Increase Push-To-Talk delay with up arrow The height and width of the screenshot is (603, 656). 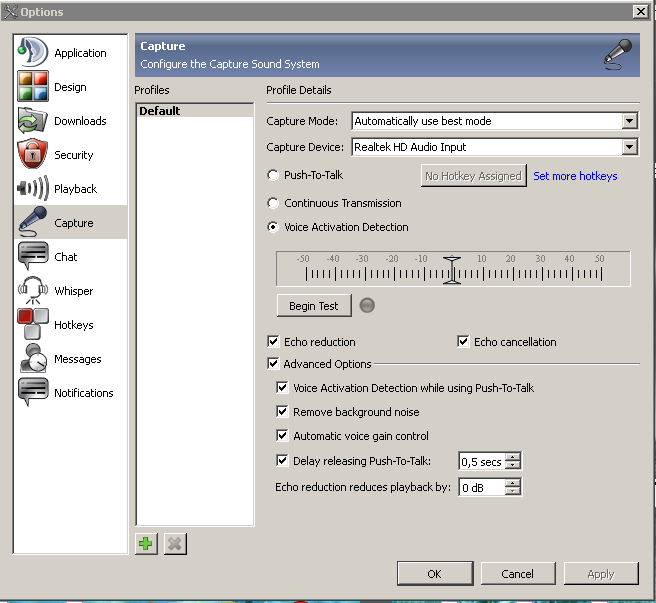[x=512, y=457]
